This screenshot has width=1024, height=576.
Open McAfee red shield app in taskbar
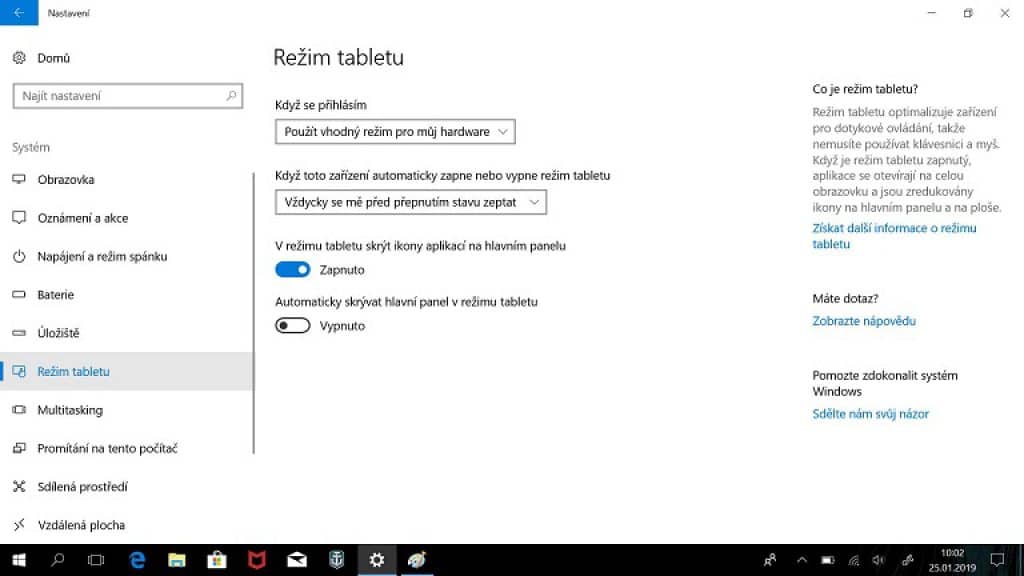(257, 560)
